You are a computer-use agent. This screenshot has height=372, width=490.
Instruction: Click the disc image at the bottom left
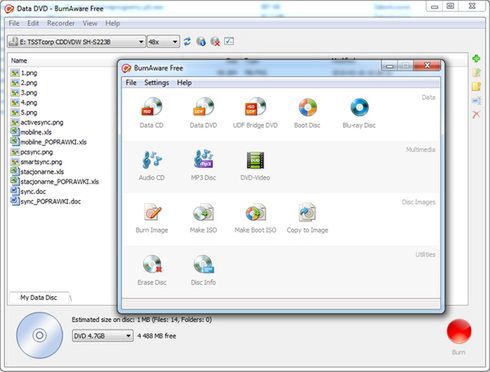coord(39,335)
